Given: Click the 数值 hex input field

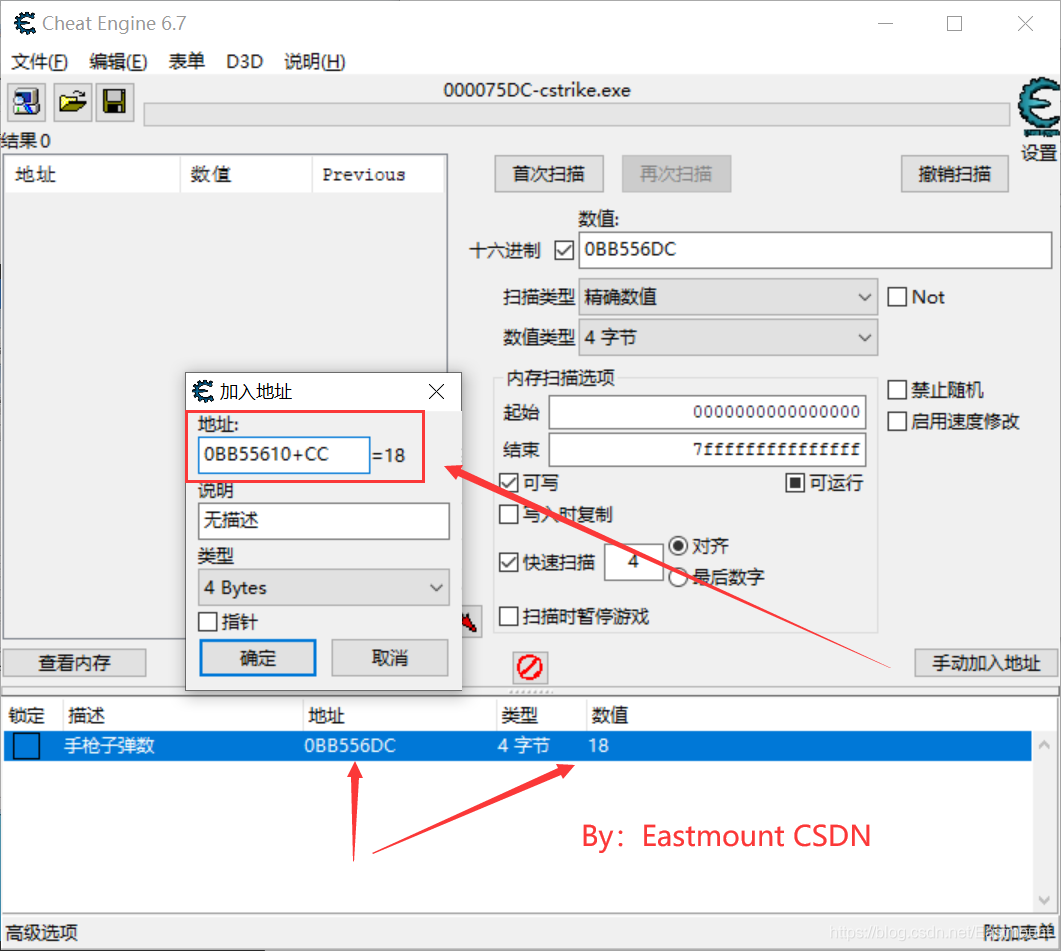Looking at the screenshot, I should (815, 250).
